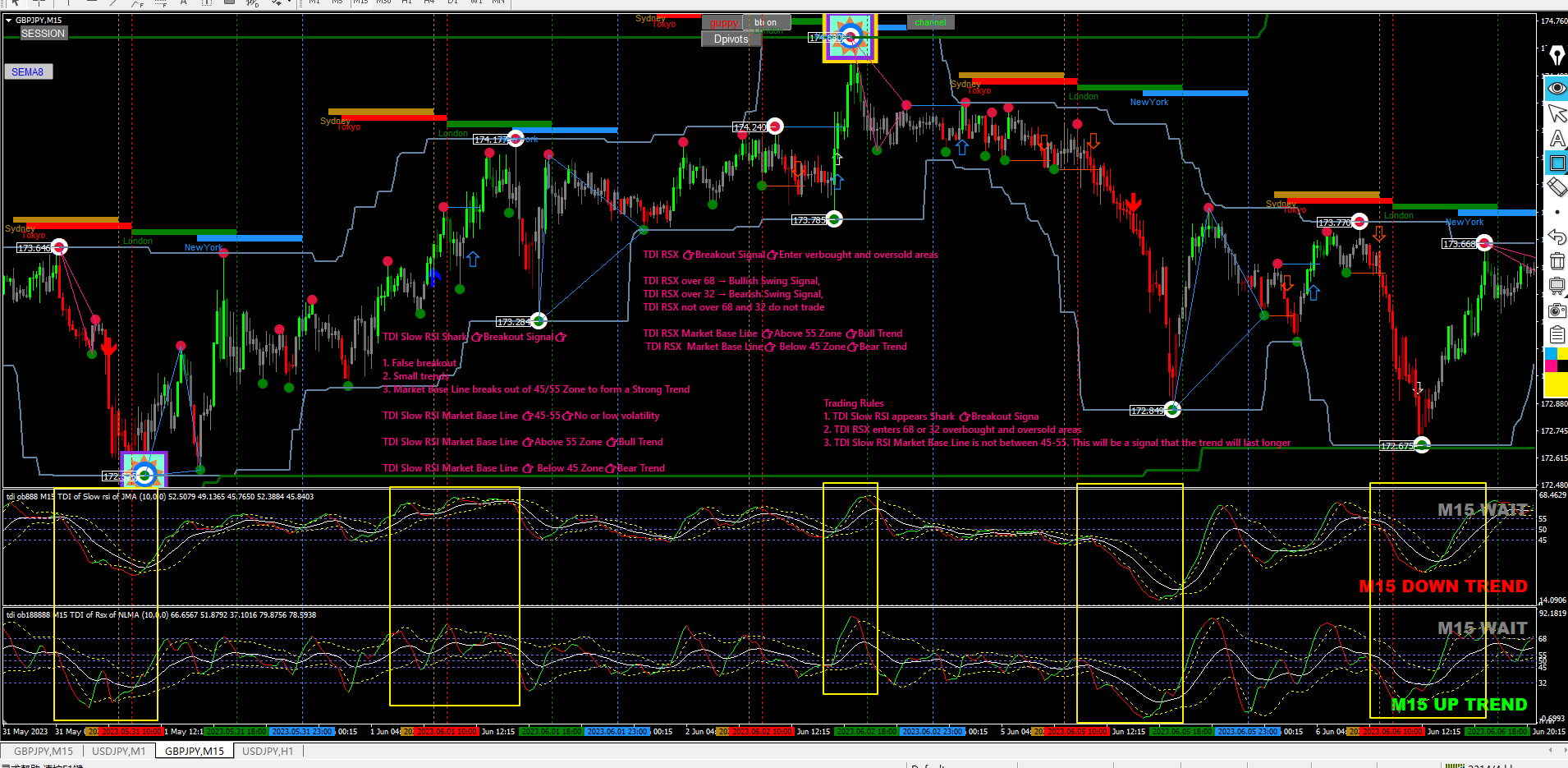Select the '1. False breakout' annotation text

point(420,363)
